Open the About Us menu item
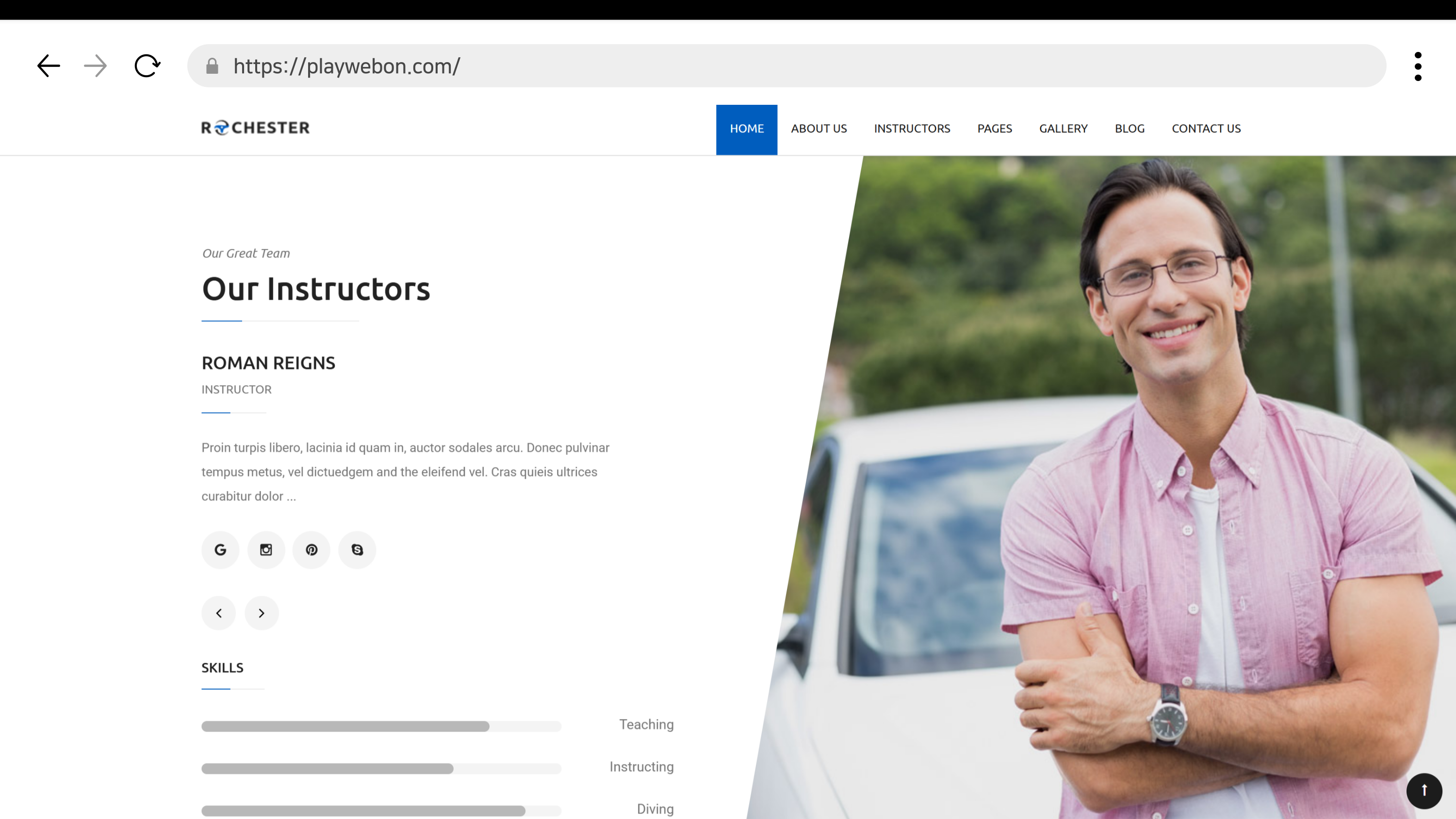 [x=818, y=129]
